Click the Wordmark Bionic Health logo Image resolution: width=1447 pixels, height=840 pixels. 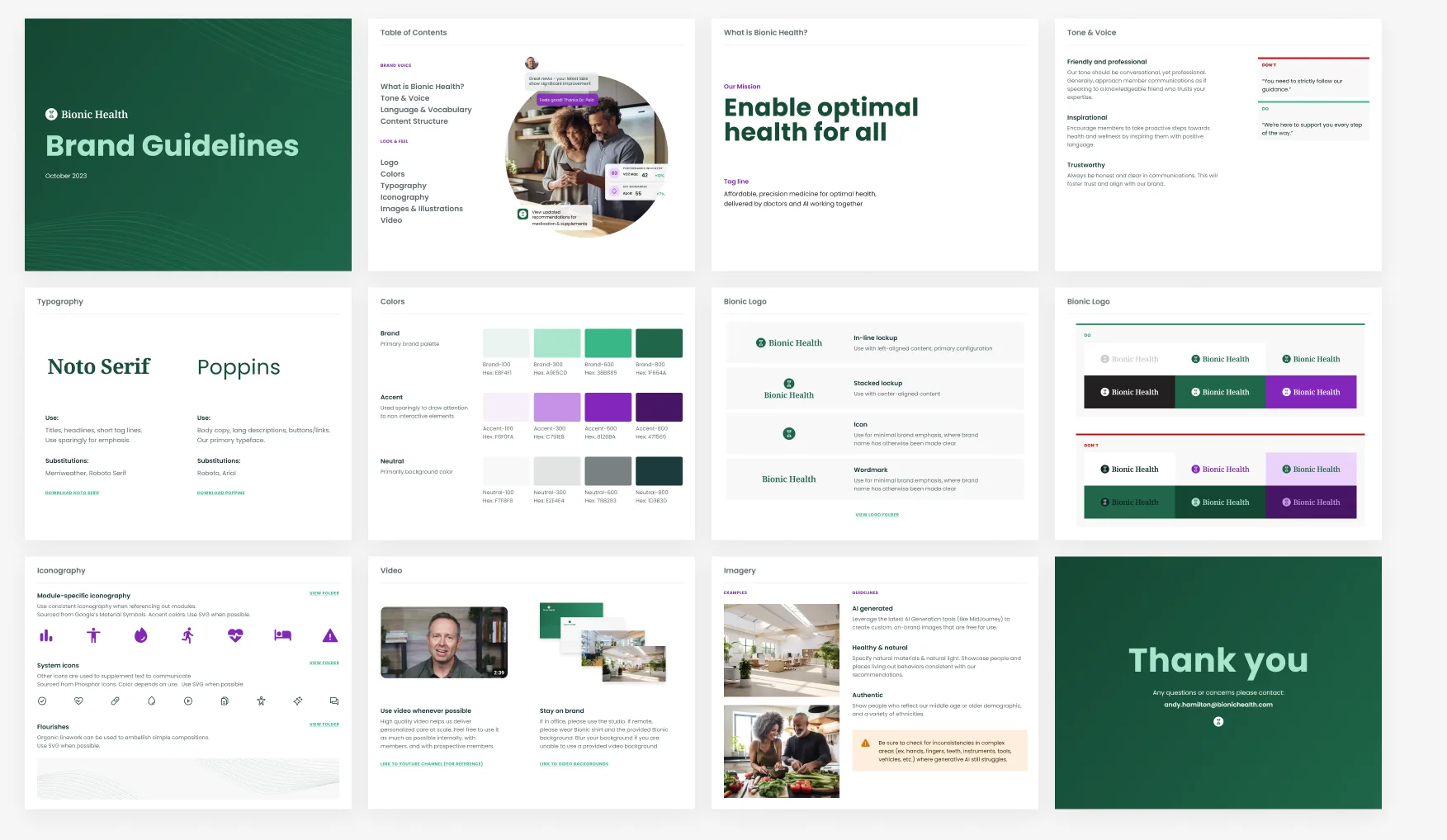[x=789, y=479]
